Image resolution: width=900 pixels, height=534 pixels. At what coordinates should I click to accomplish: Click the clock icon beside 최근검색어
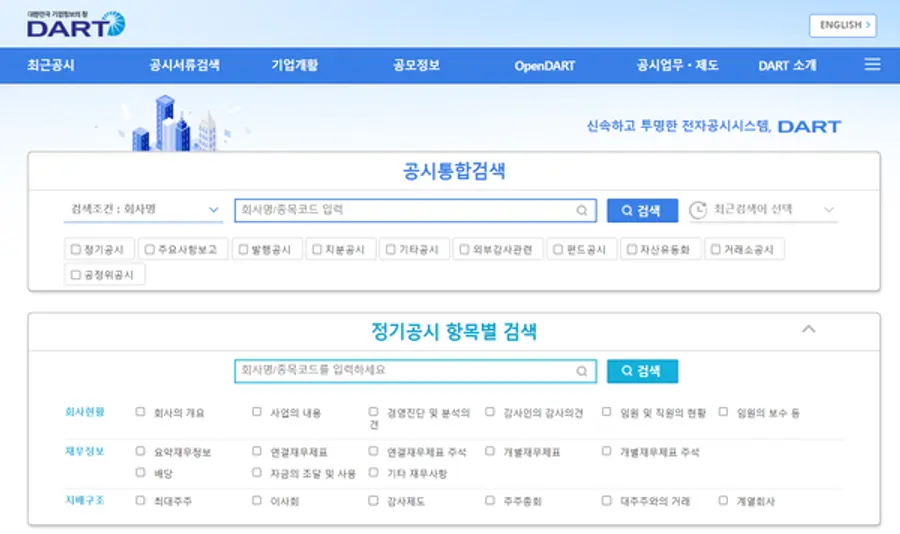pyautogui.click(x=698, y=210)
